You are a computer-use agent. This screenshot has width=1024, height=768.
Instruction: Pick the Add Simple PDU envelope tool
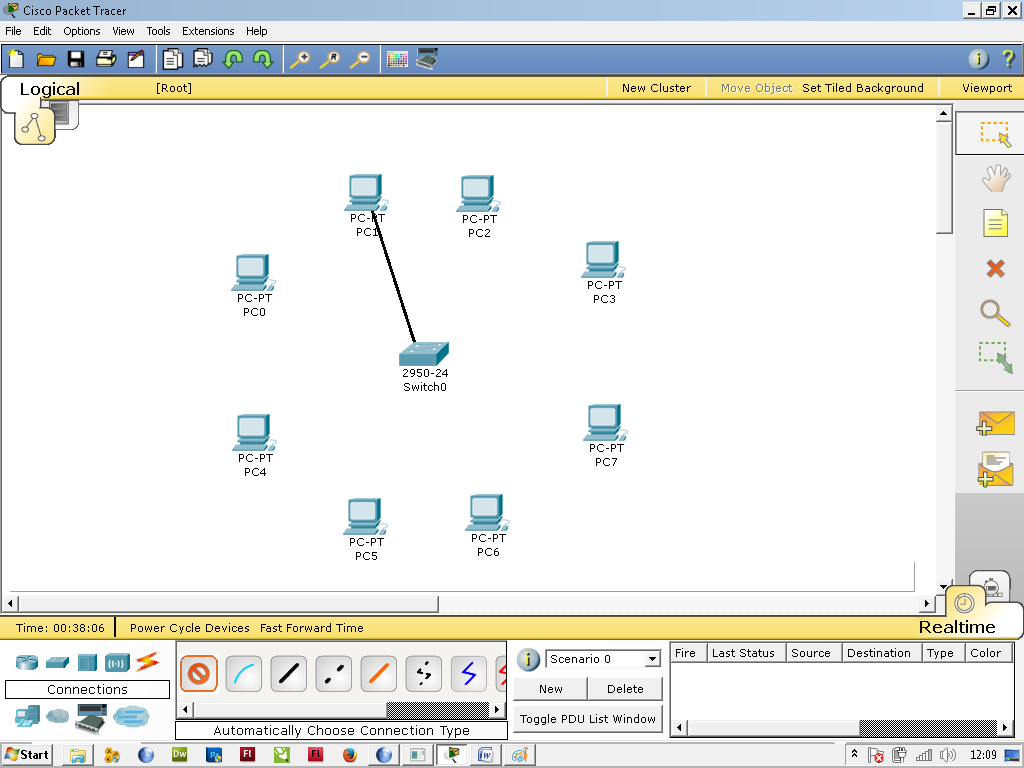(995, 424)
